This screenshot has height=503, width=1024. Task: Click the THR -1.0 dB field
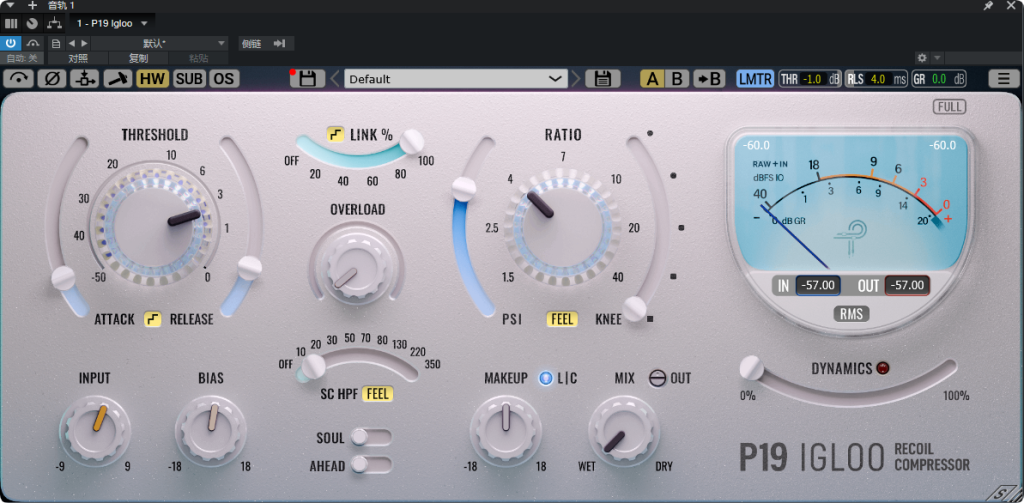pyautogui.click(x=810, y=79)
